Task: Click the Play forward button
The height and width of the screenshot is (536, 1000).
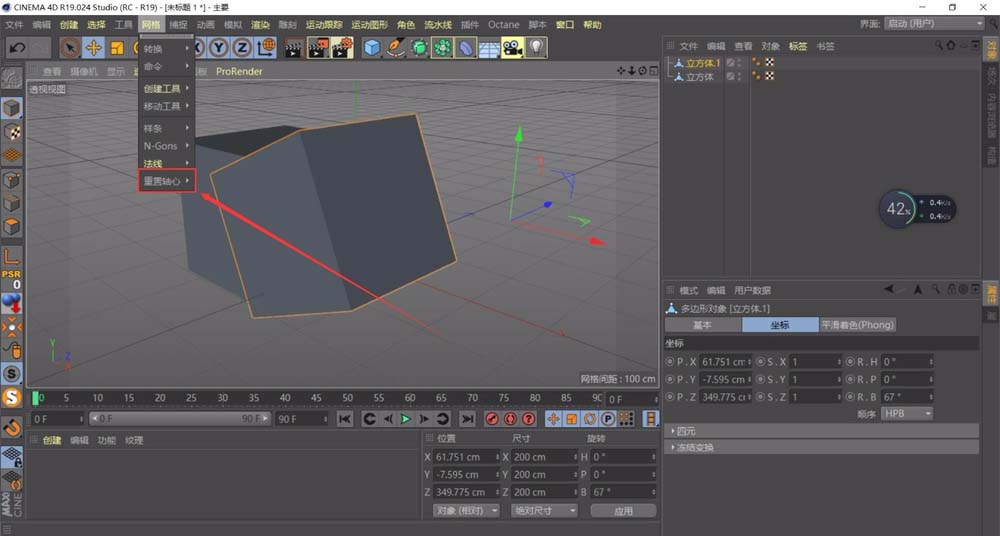Action: 406,419
